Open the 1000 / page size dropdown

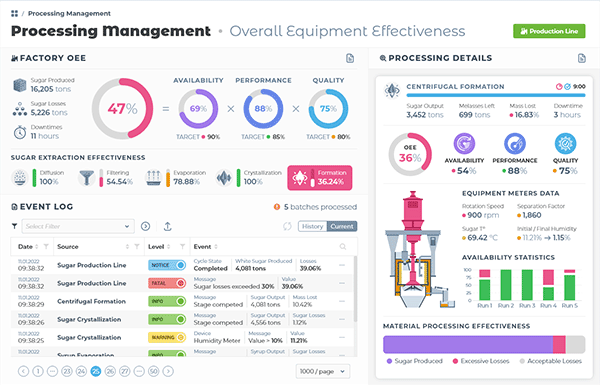pos(323,371)
